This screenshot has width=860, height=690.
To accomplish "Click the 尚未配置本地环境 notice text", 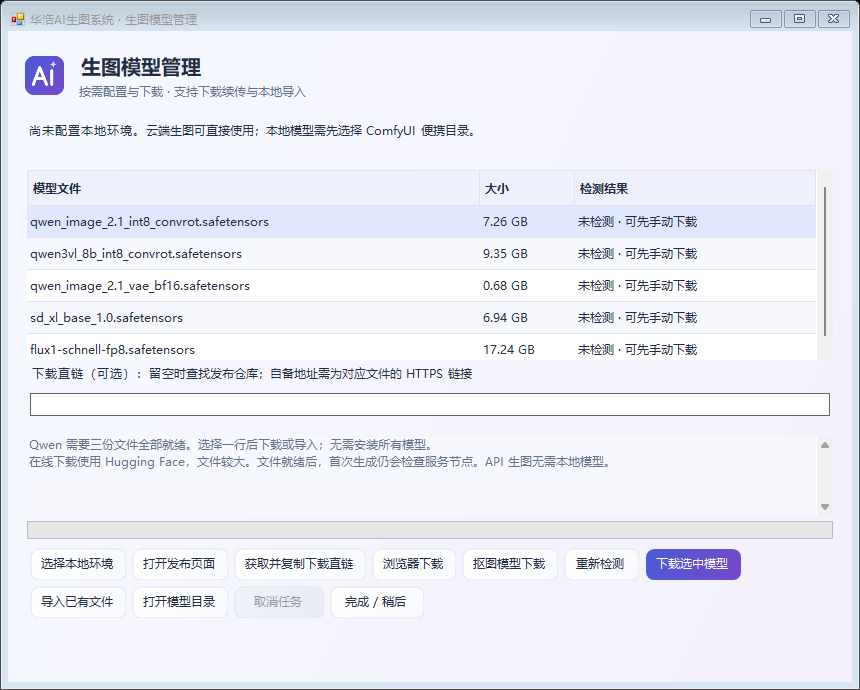I will coord(252,131).
